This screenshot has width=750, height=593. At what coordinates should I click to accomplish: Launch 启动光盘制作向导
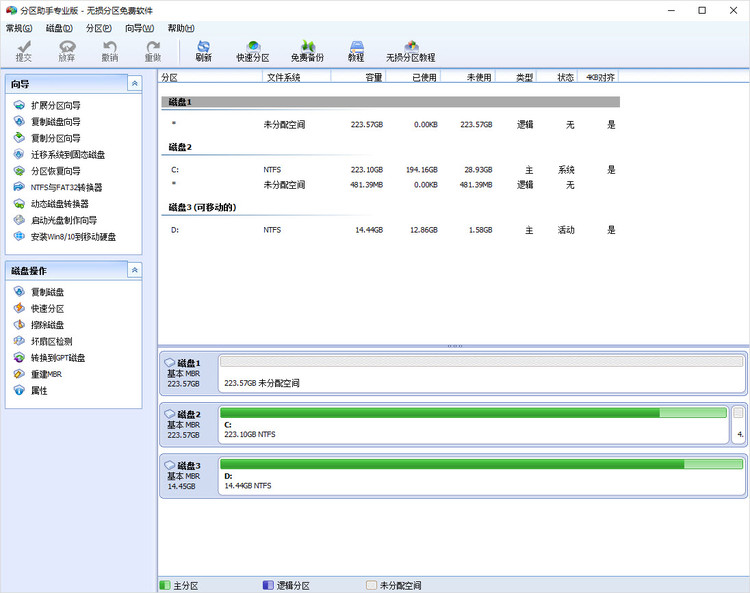[55, 220]
